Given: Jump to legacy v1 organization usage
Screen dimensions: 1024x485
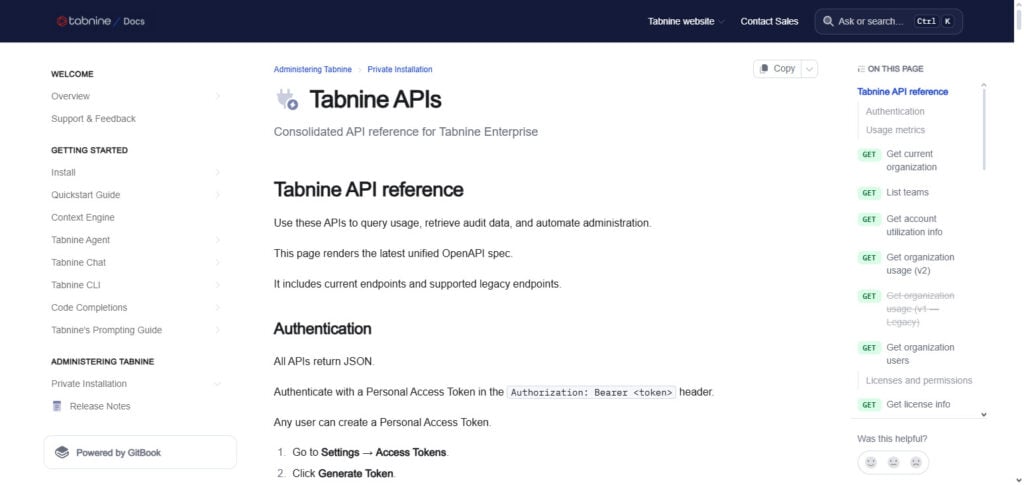Looking at the screenshot, I should [x=920, y=309].
